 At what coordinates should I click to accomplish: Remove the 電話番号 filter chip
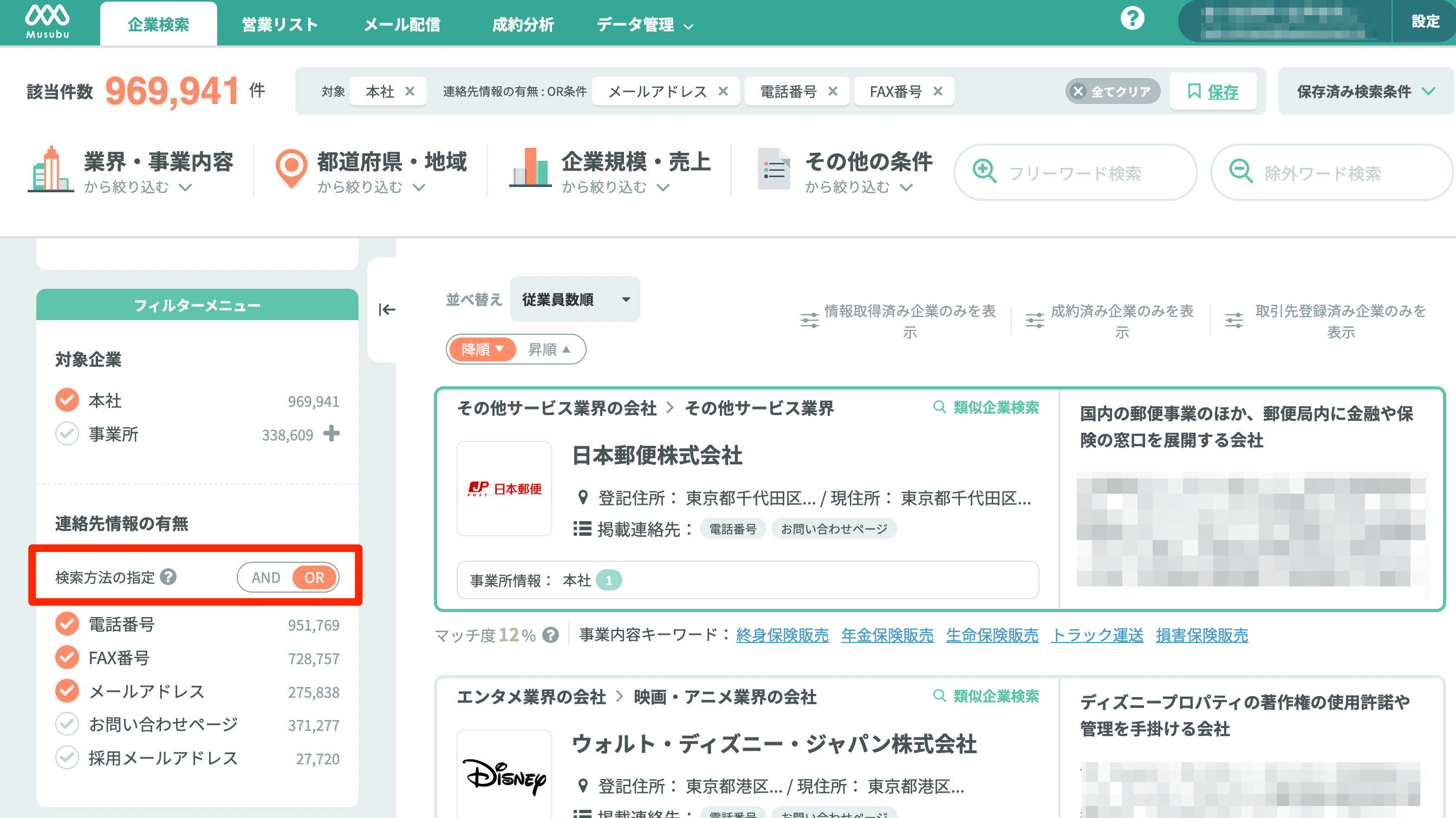pyautogui.click(x=833, y=91)
